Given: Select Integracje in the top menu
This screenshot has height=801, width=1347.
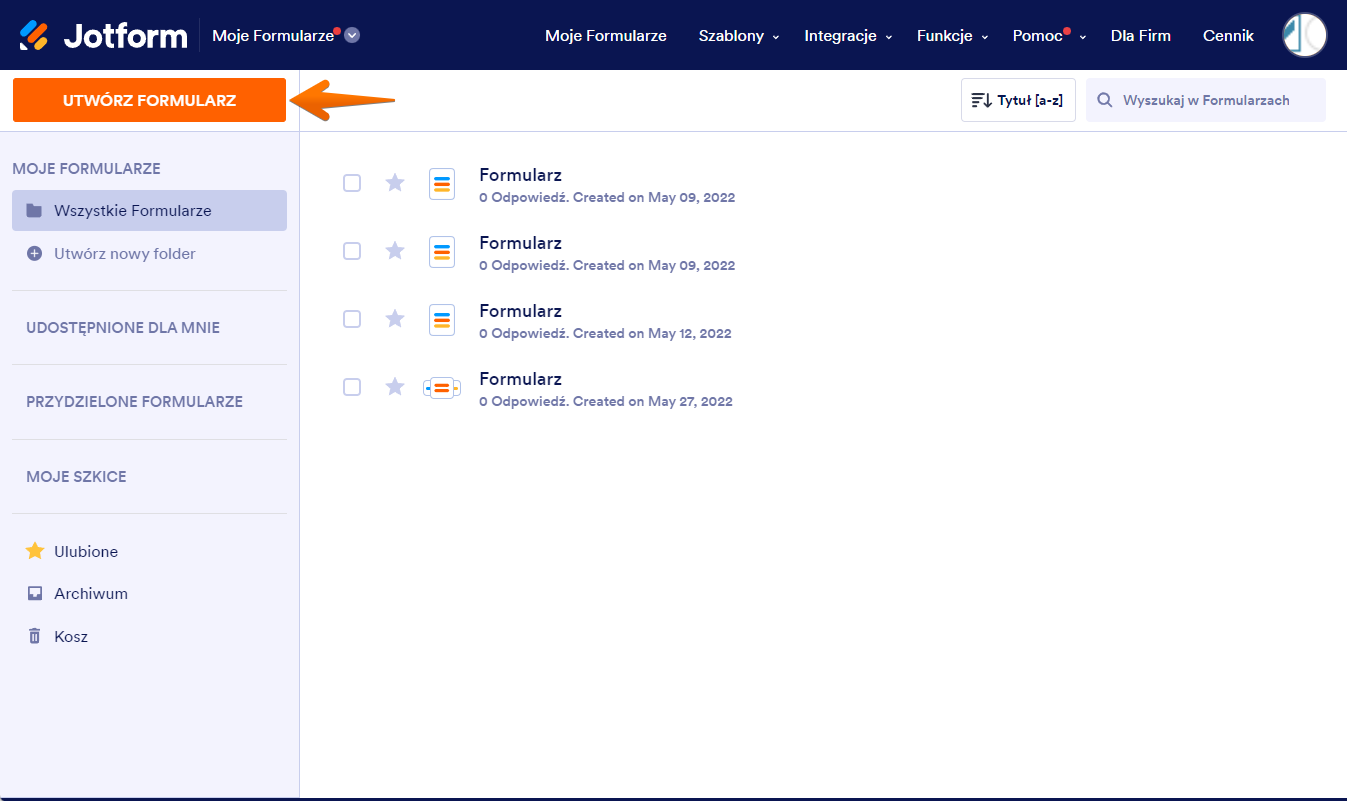Looking at the screenshot, I should pos(841,35).
